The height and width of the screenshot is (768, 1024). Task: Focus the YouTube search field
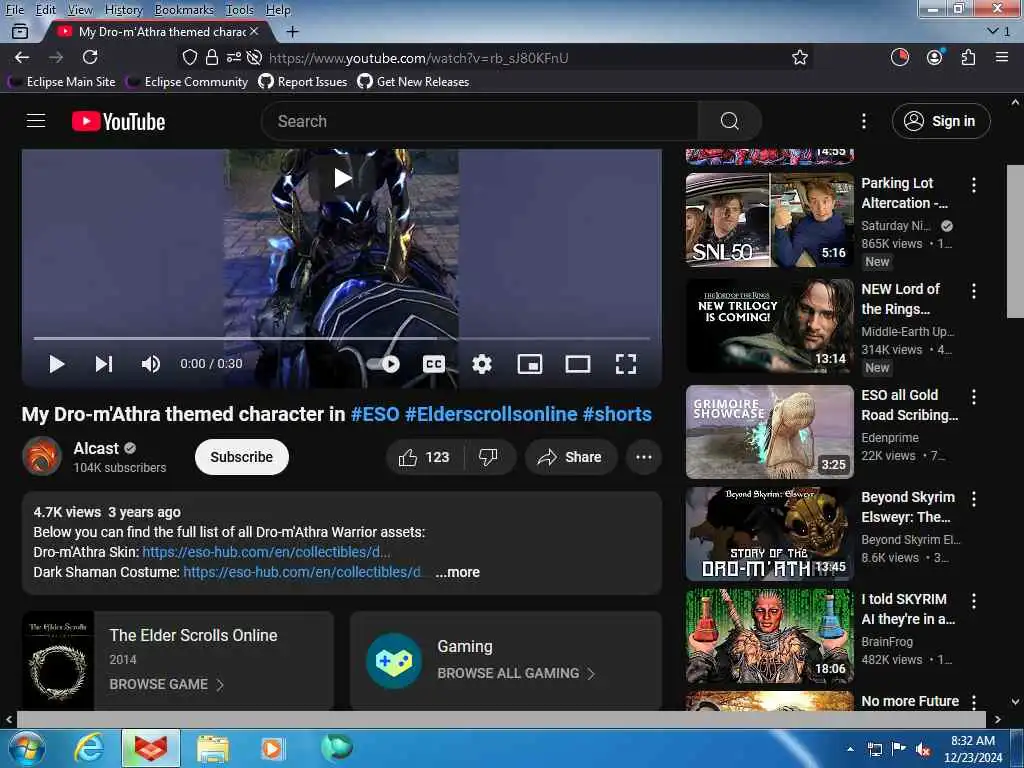tap(480, 121)
